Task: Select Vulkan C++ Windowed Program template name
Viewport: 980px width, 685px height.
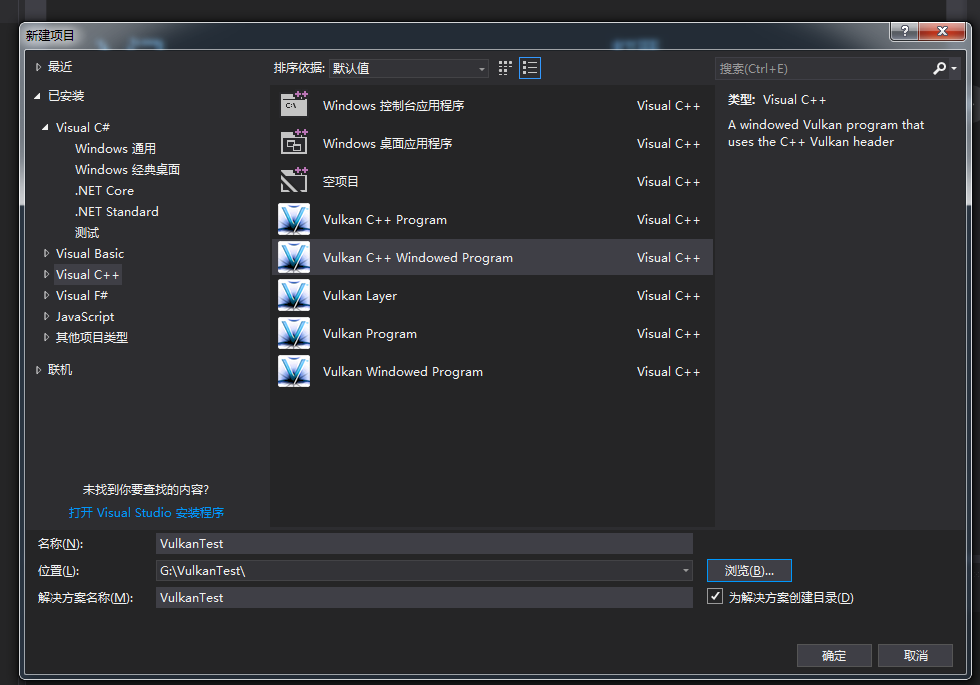Action: [418, 258]
